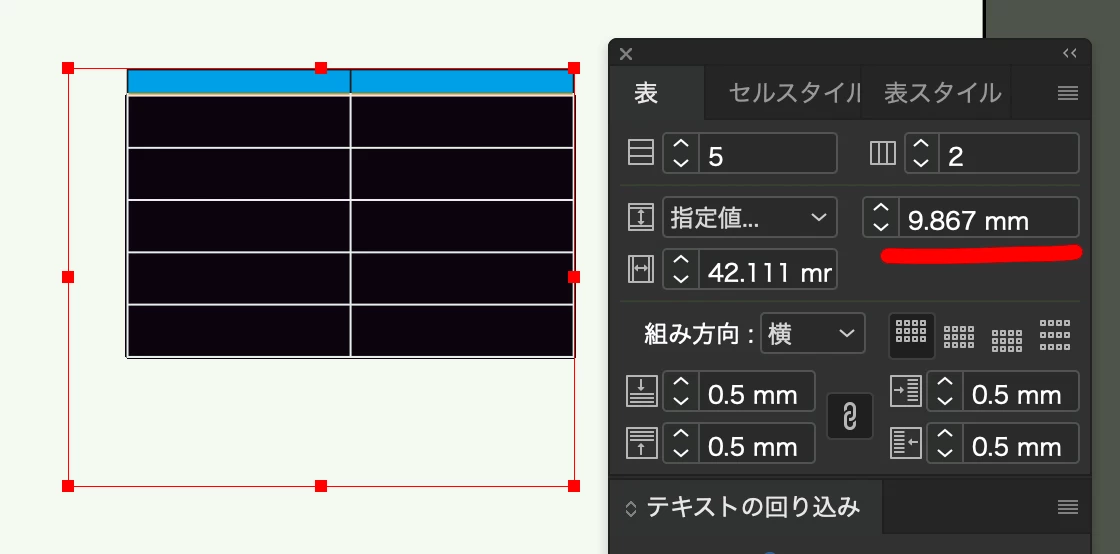Screen dimensions: 1120x554
Task: Click the top cell inset icon
Action: (641, 391)
